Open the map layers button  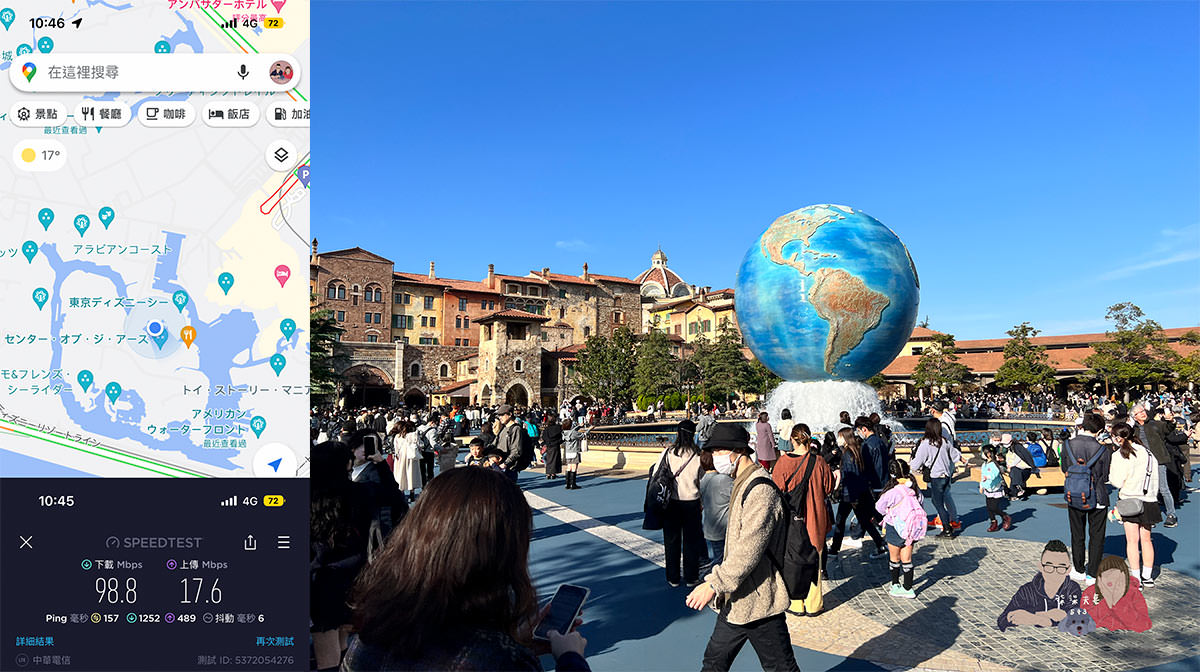click(281, 155)
